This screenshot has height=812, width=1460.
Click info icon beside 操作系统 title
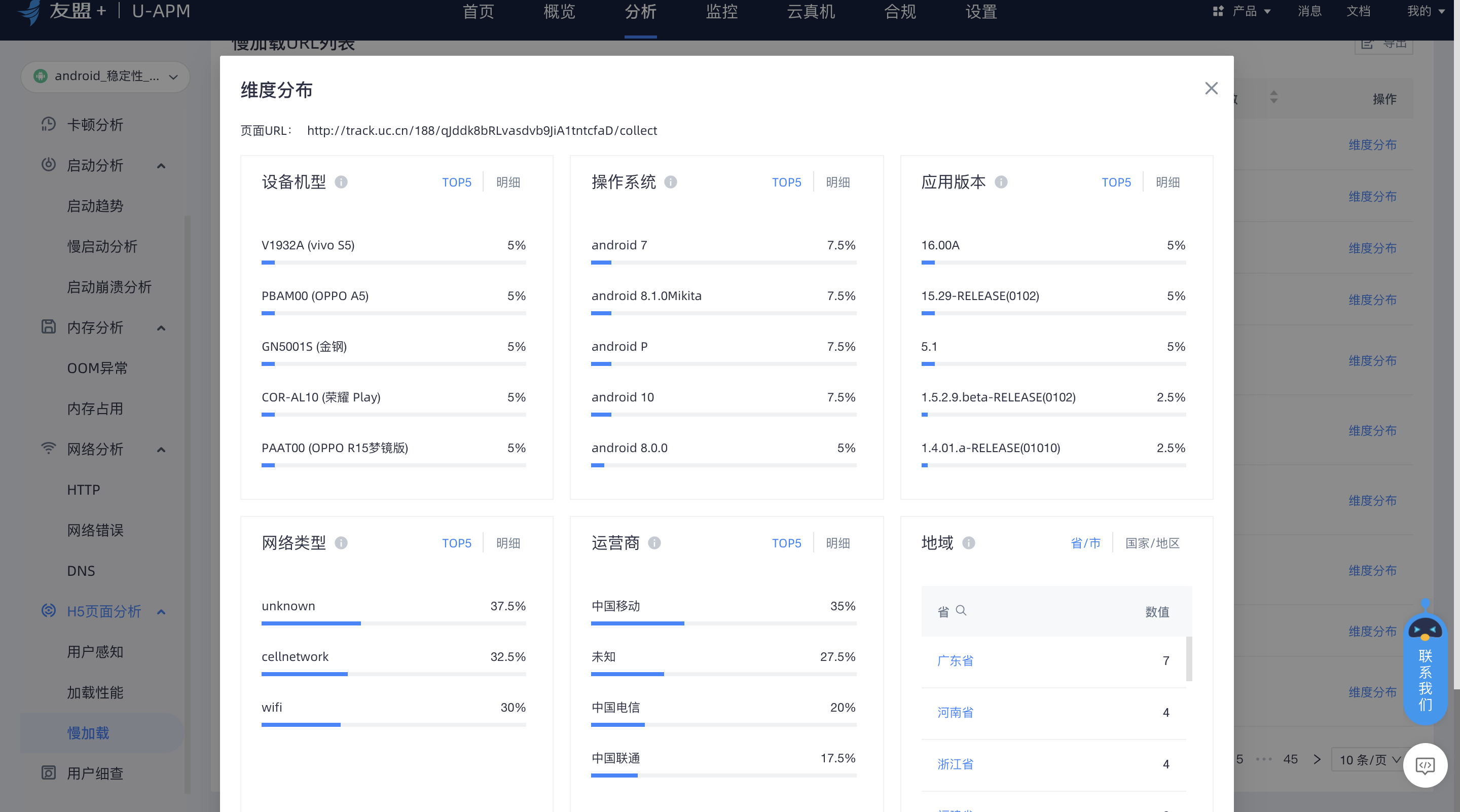tap(671, 182)
